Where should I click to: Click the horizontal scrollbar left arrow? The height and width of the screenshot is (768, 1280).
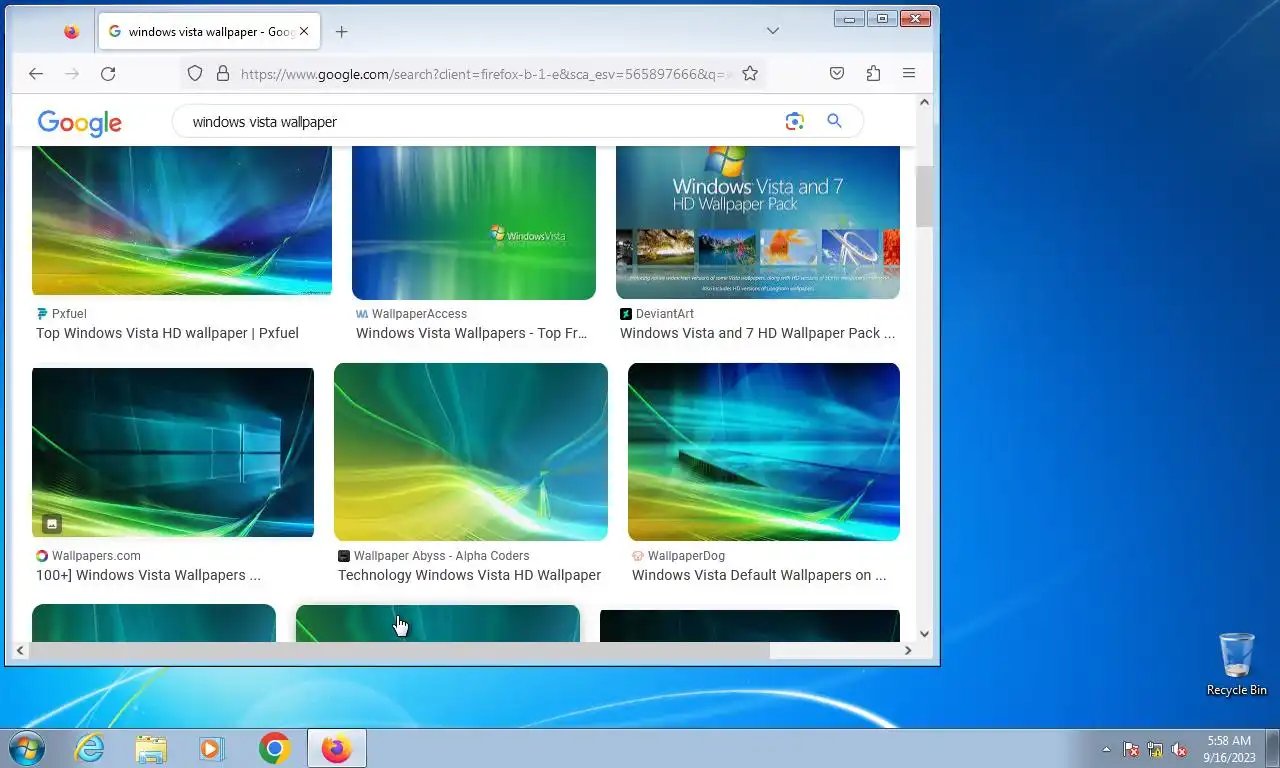click(20, 650)
